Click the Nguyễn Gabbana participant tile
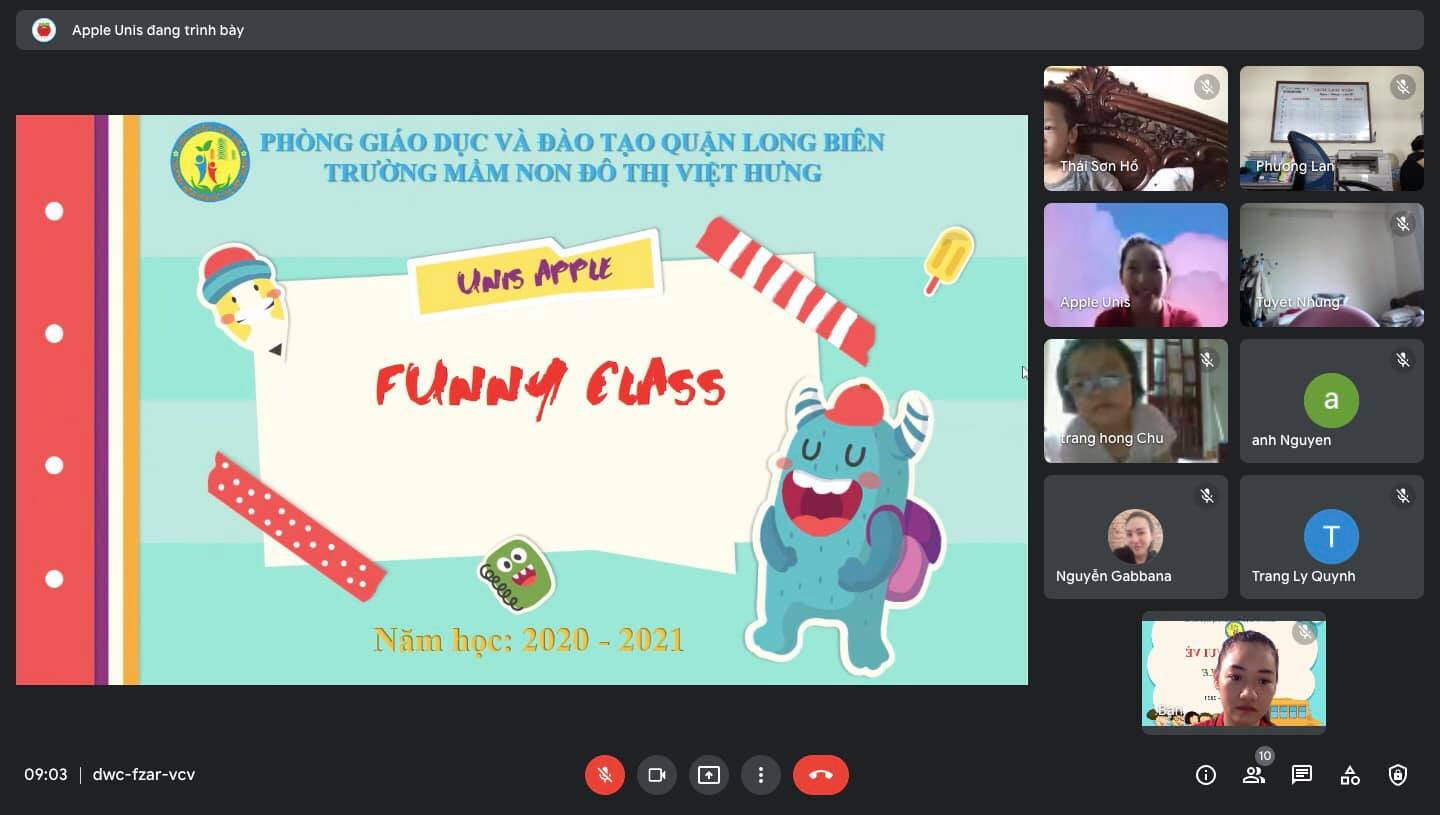 click(1135, 537)
